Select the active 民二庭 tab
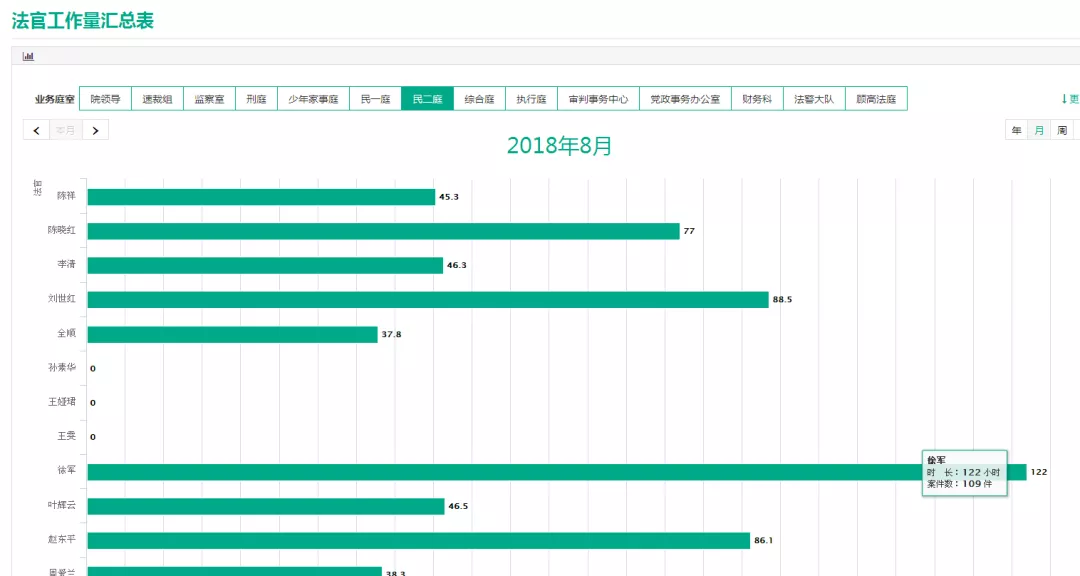 428,99
